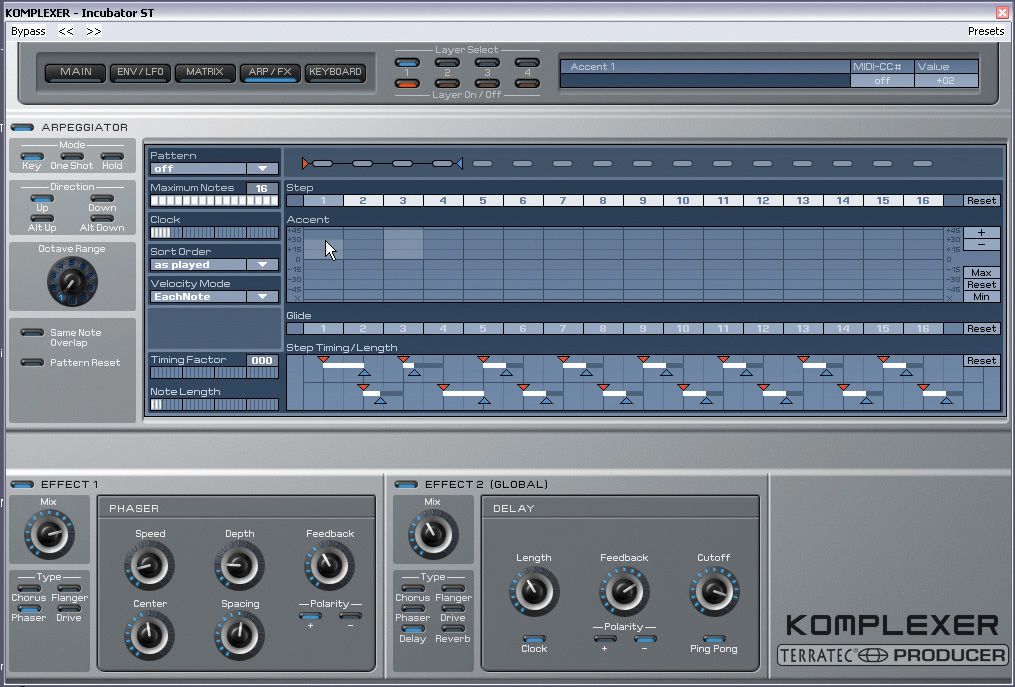This screenshot has height=687, width=1015.
Task: Set arpeggiator direction to Up
Action: [x=42, y=199]
